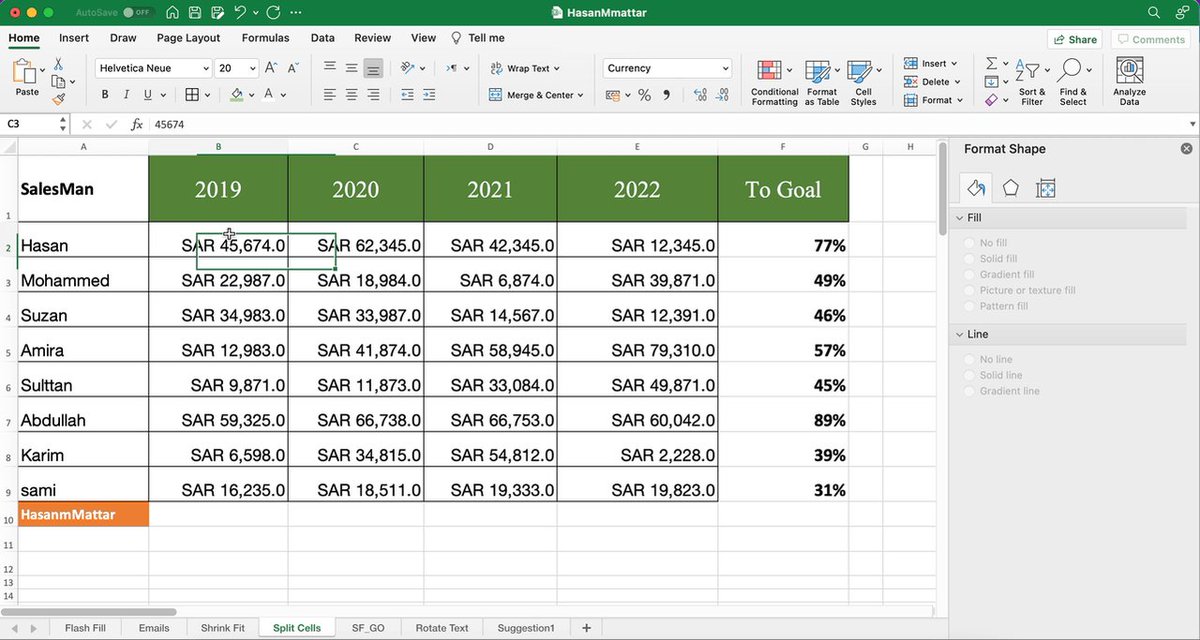This screenshot has height=640, width=1200.
Task: Open Fill & Line tab in Format Shape
Action: coord(977,188)
